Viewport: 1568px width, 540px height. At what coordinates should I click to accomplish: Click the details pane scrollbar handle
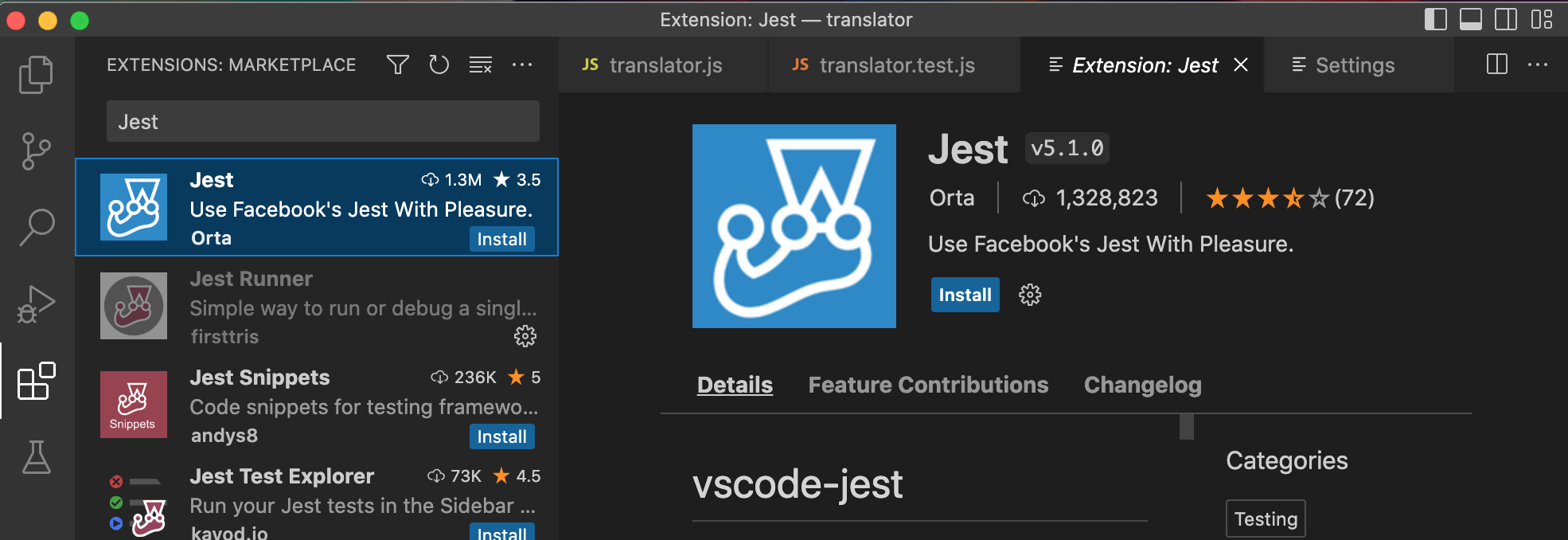[x=1187, y=427]
